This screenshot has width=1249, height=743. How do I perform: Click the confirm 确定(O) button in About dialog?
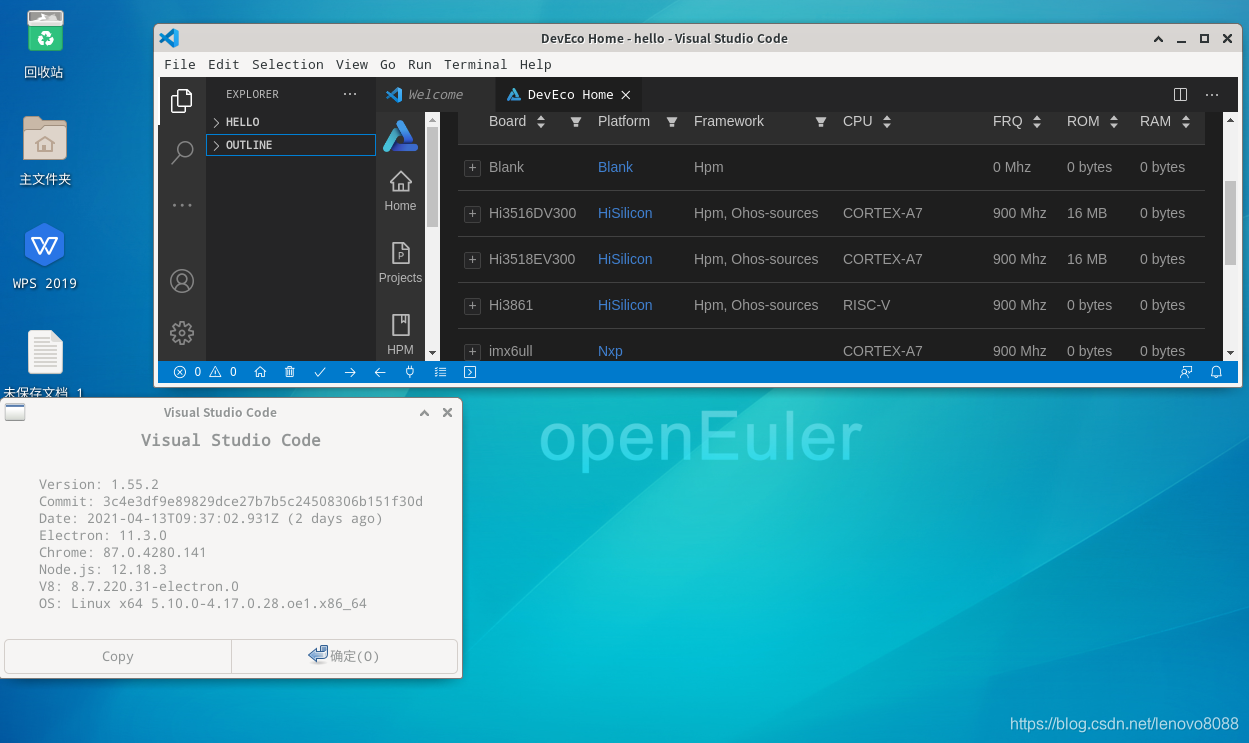pos(345,656)
